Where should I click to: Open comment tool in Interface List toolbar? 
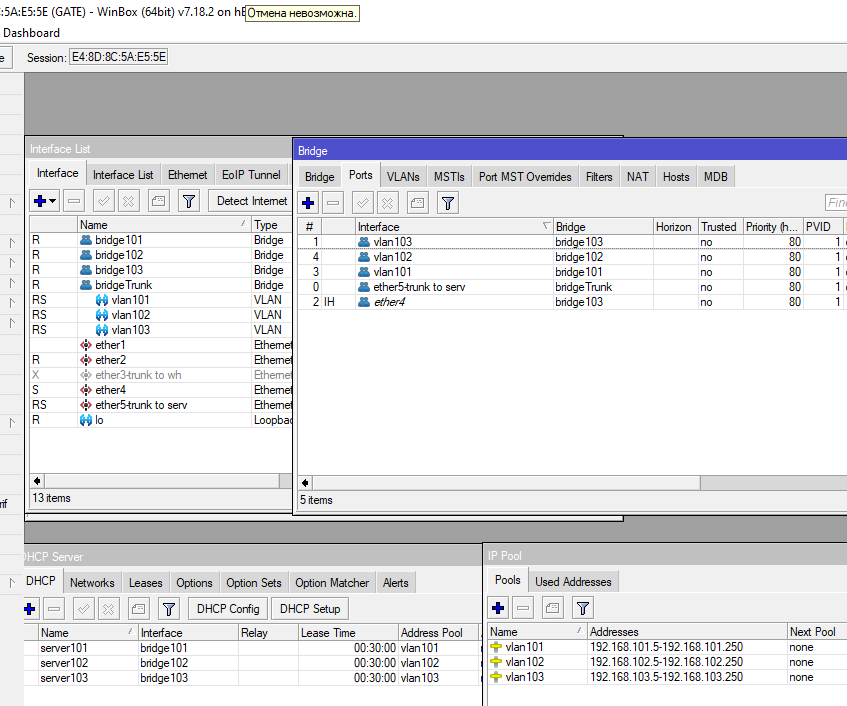click(x=158, y=201)
